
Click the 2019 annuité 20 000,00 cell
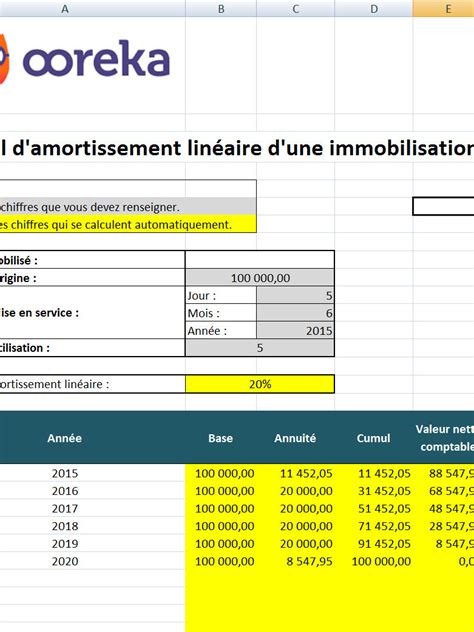(295, 543)
